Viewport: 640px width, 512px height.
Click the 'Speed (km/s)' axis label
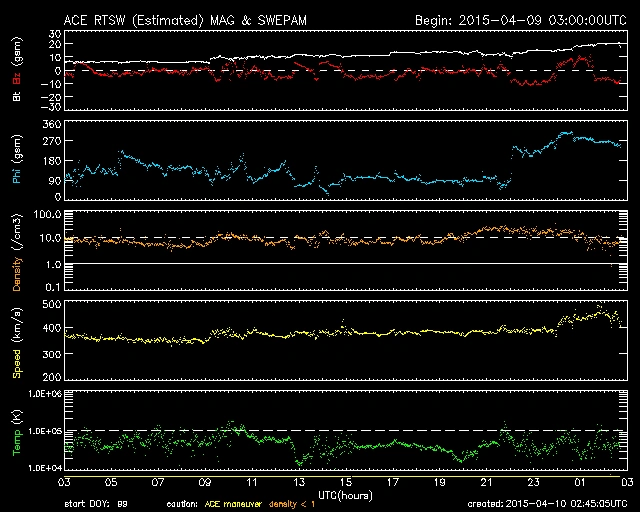(x=17, y=343)
